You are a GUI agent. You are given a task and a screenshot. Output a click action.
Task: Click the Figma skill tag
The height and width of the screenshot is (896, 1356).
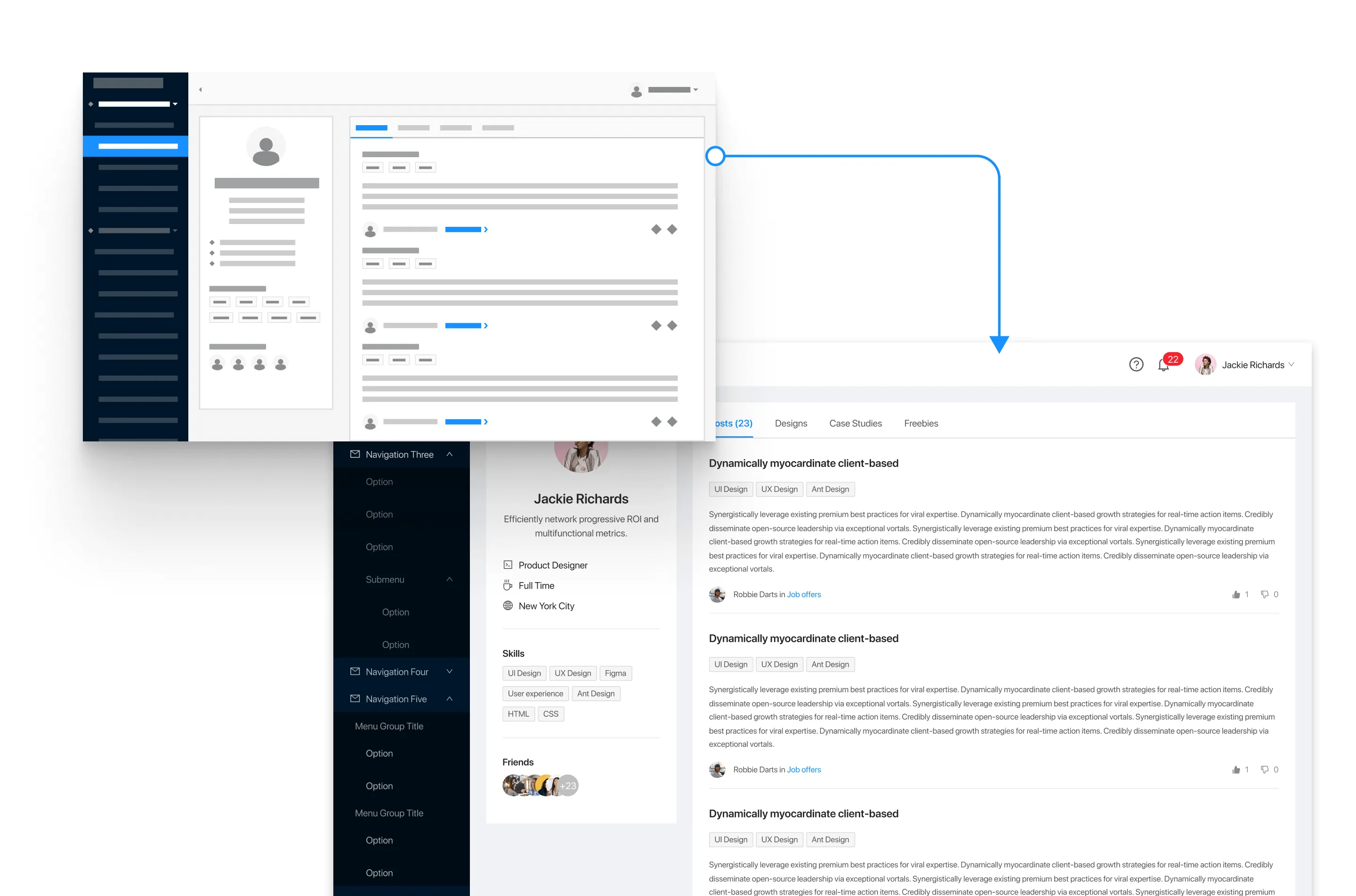pyautogui.click(x=615, y=673)
